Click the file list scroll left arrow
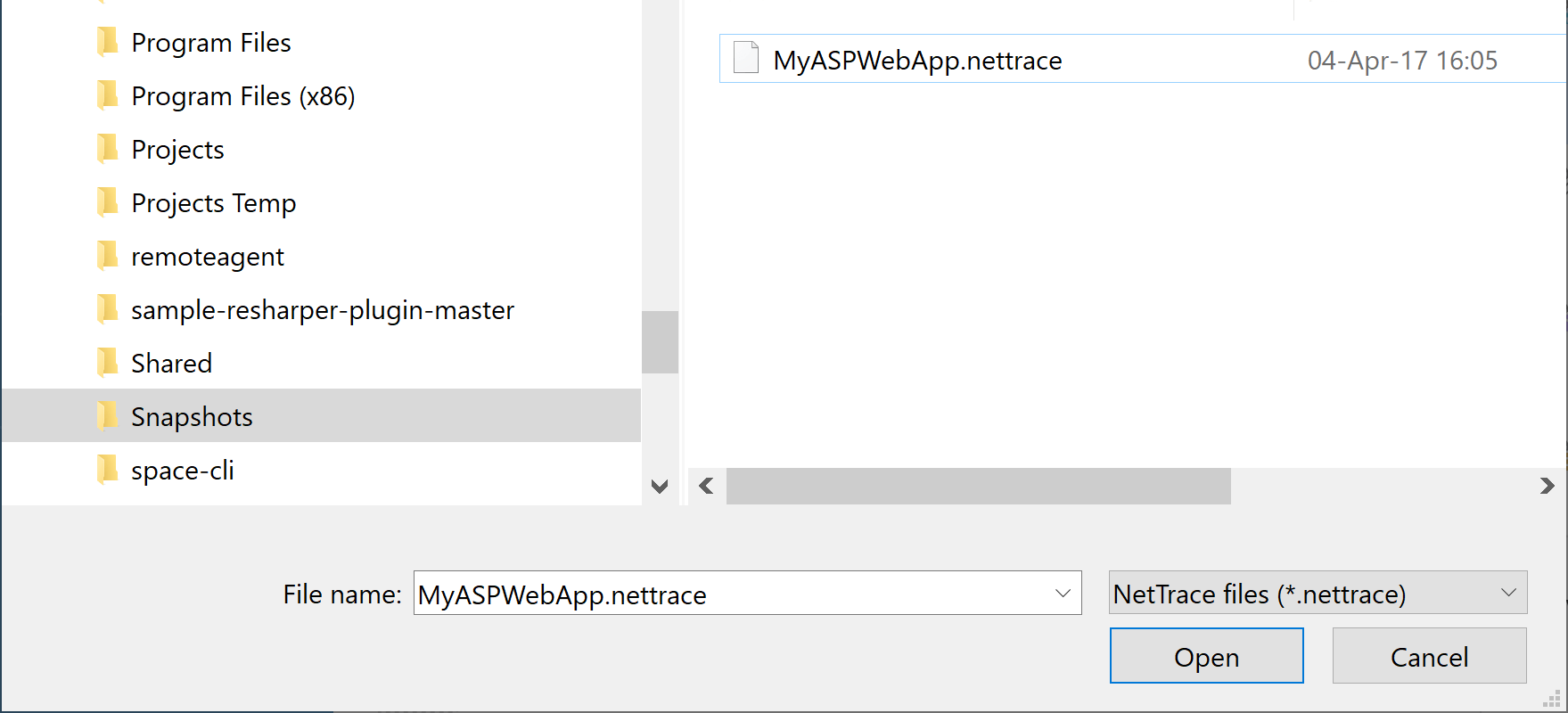Viewport: 1568px width, 713px height. click(x=707, y=486)
